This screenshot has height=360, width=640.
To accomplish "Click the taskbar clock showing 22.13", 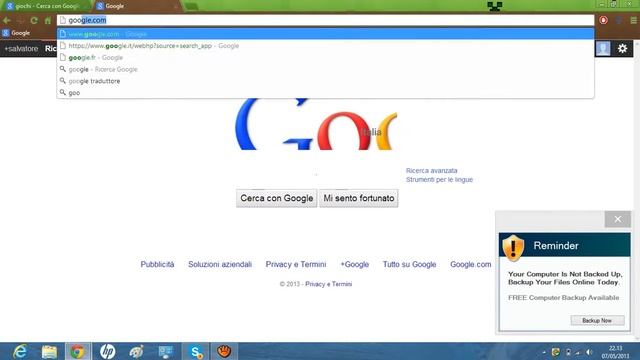I will click(x=615, y=352).
